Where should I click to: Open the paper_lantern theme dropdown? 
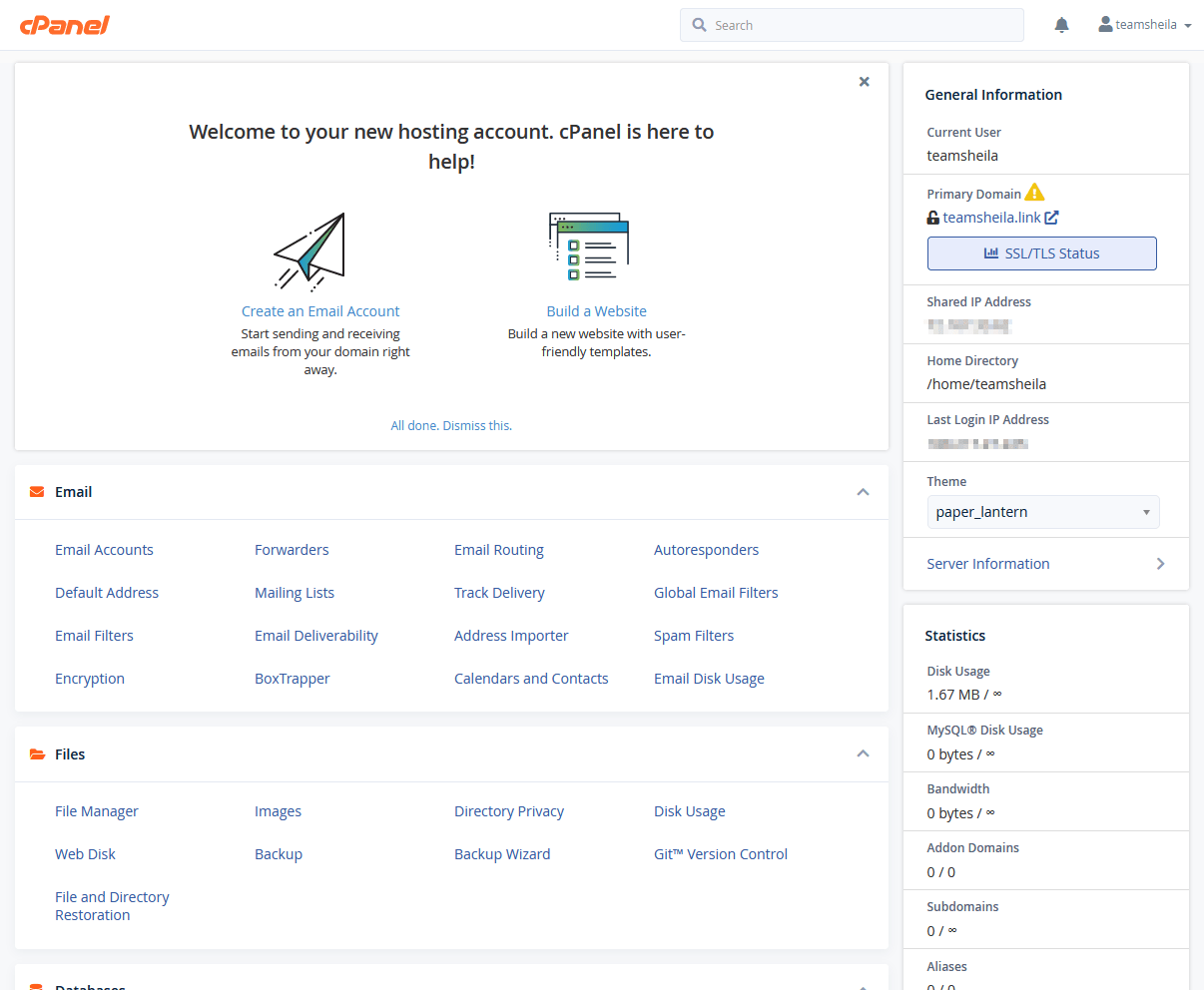tap(1043, 512)
